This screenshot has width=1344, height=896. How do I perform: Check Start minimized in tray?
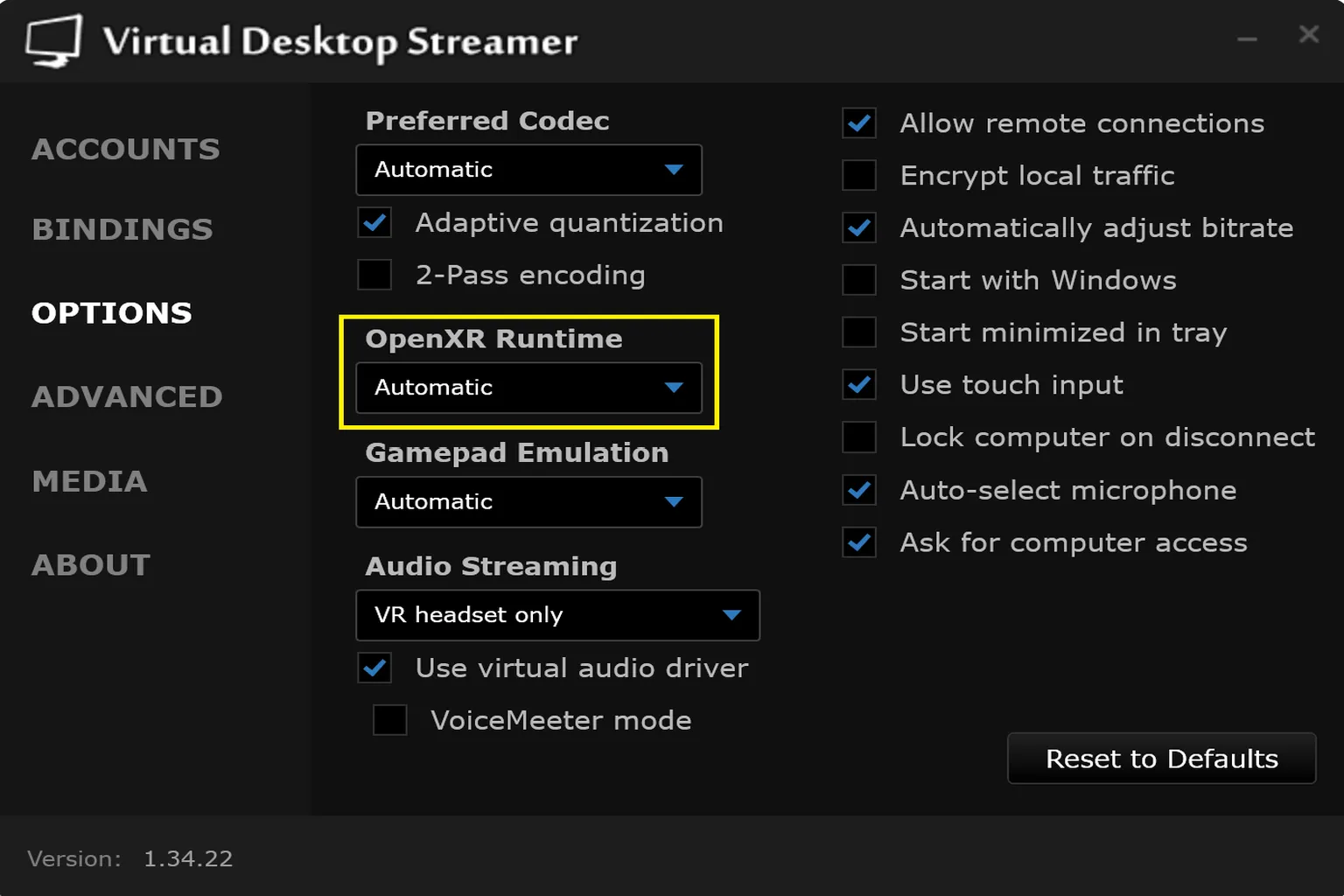[859, 332]
